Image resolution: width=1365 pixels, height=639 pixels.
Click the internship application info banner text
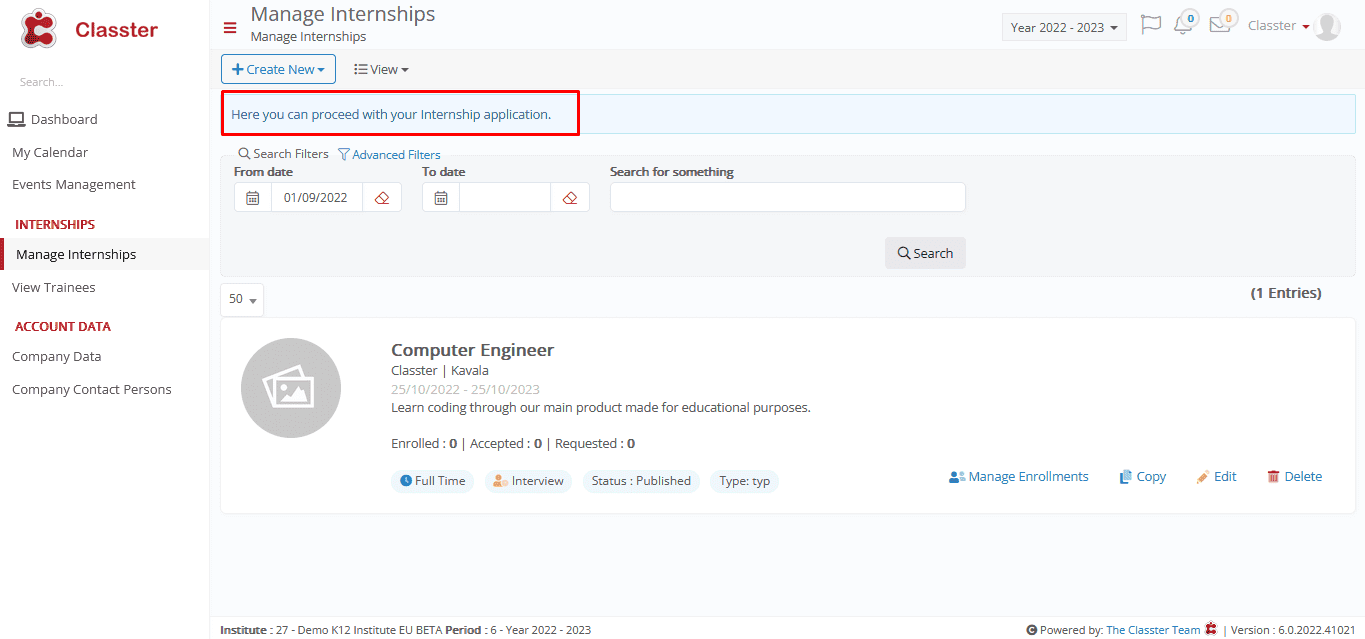(391, 114)
